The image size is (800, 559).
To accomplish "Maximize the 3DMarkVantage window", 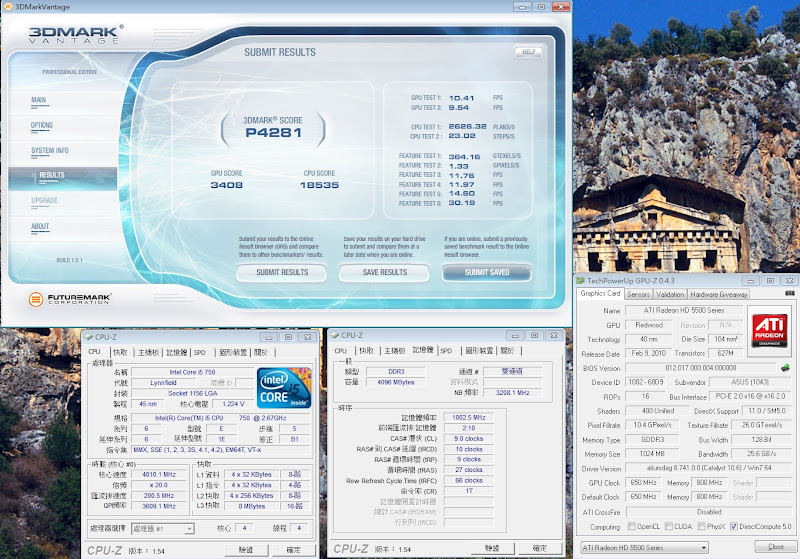I will click(541, 7).
